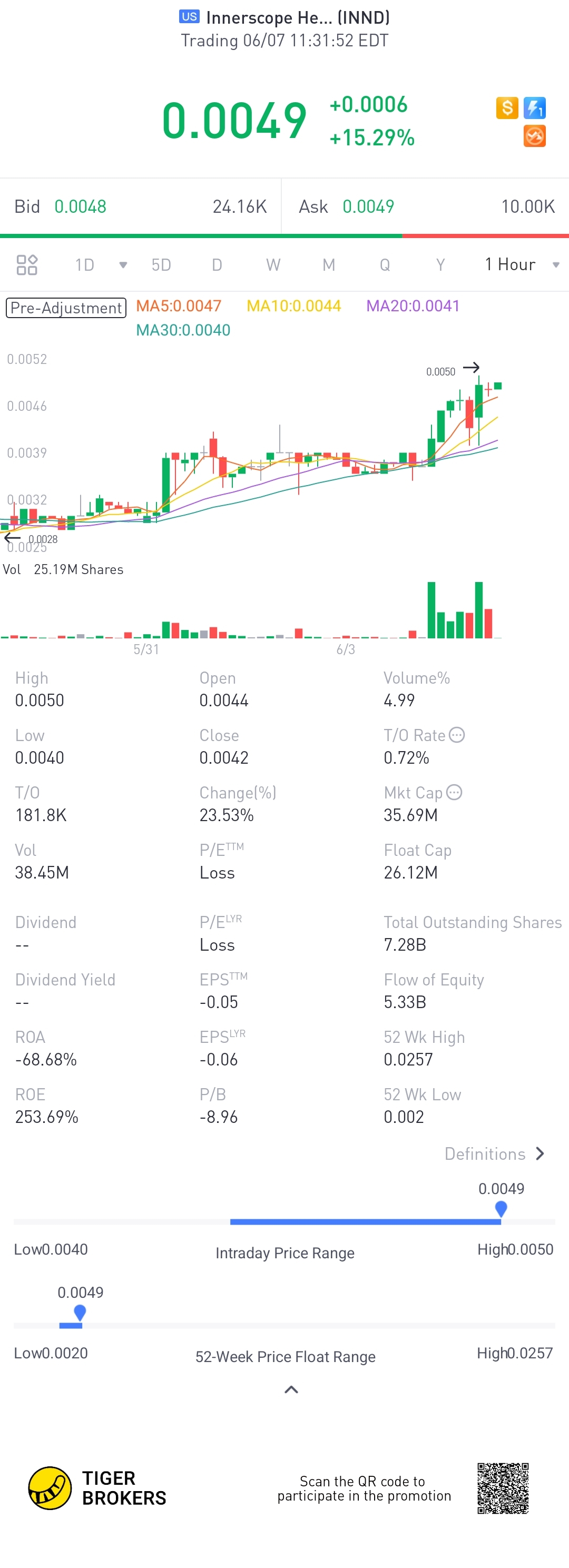Tap the Ask price 0.0049
Viewport: 569px width, 1568px height.
point(368,206)
